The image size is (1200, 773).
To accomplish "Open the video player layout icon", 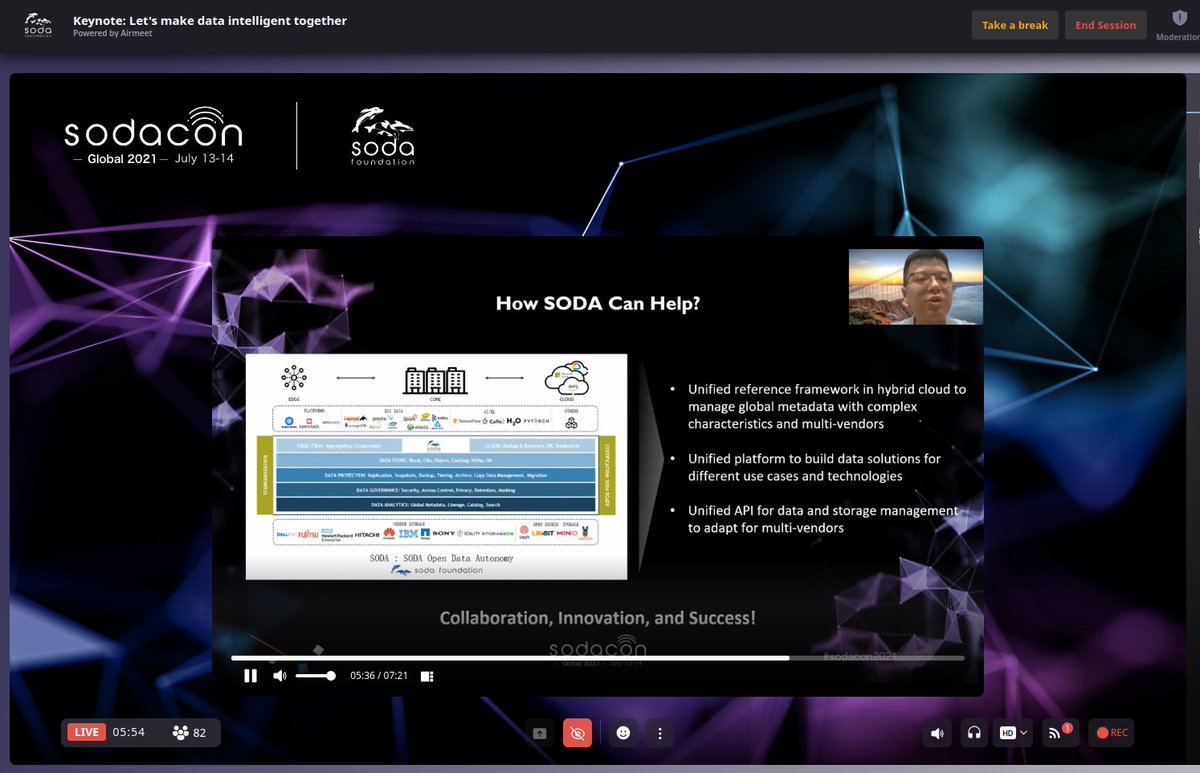I will (427, 676).
